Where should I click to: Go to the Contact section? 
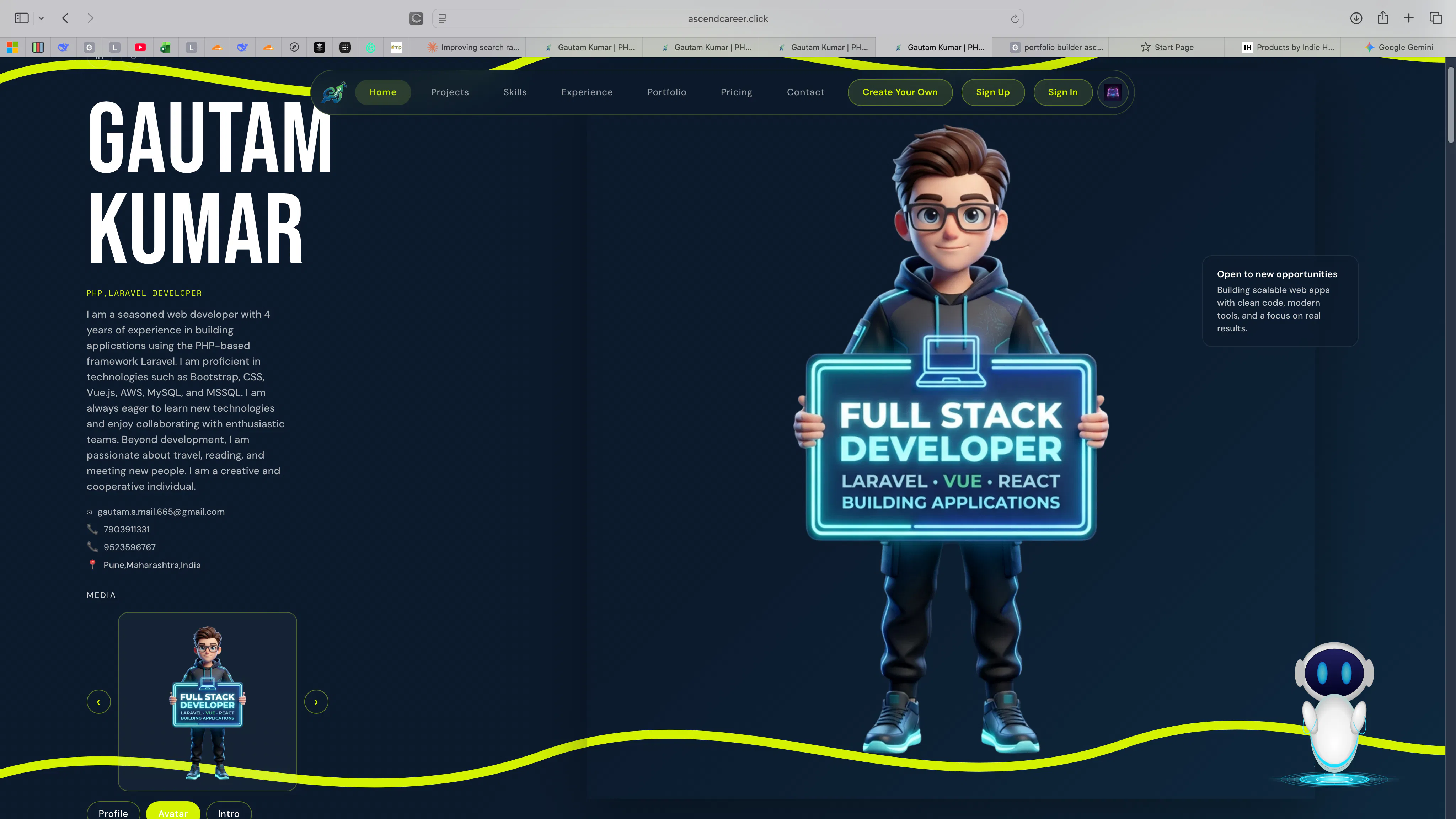[x=805, y=92]
